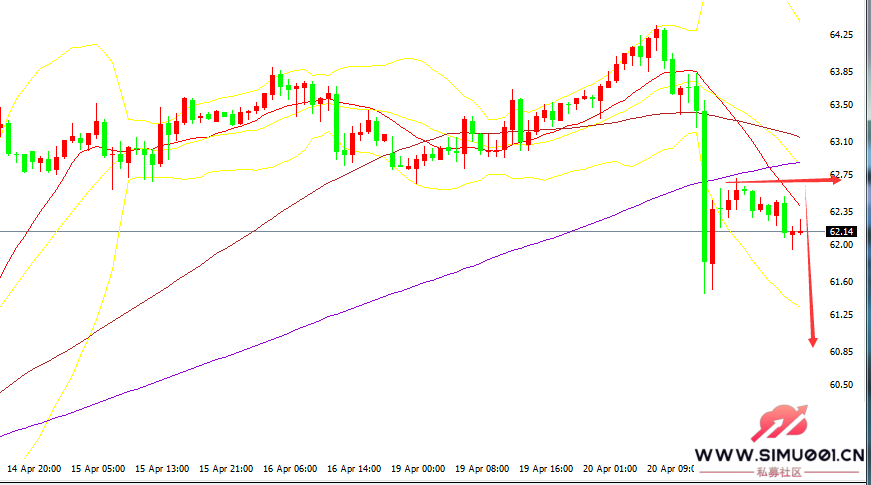Select the 19 Apr 16:00 time marker
This screenshot has height=485, width=871.
(546, 468)
